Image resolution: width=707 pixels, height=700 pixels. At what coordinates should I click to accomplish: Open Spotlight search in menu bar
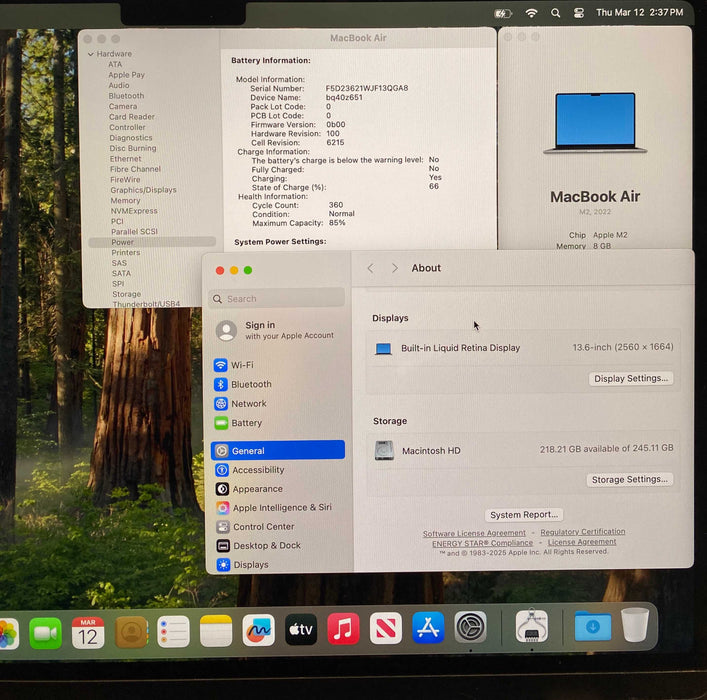click(x=556, y=13)
